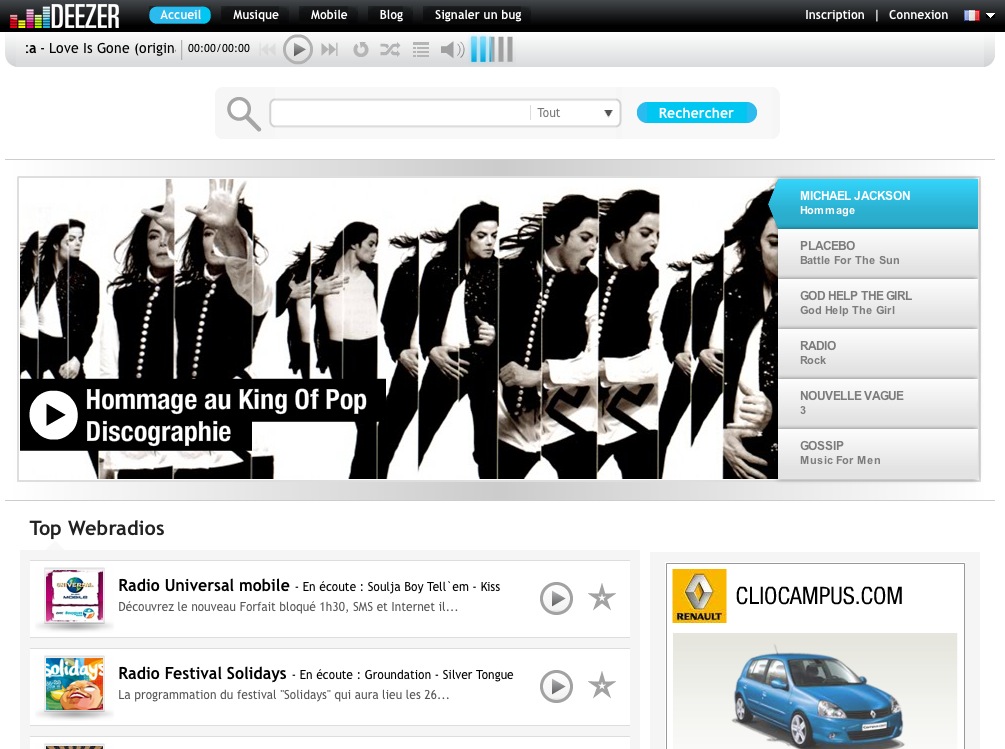Select Signaler un bug
This screenshot has width=1005, height=749.
[478, 15]
